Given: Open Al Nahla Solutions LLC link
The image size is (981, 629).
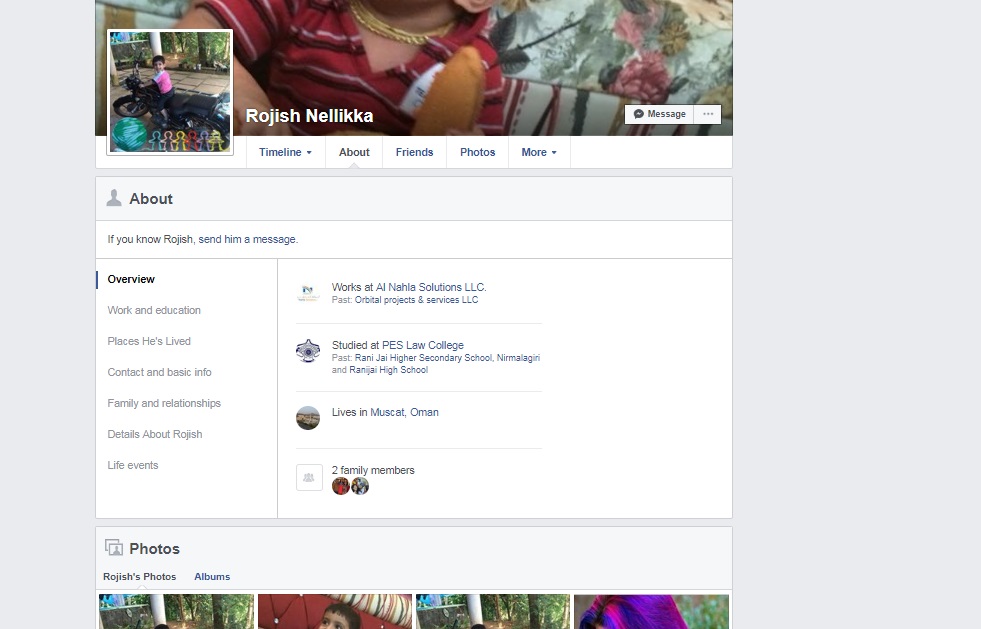Looking at the screenshot, I should tap(430, 287).
